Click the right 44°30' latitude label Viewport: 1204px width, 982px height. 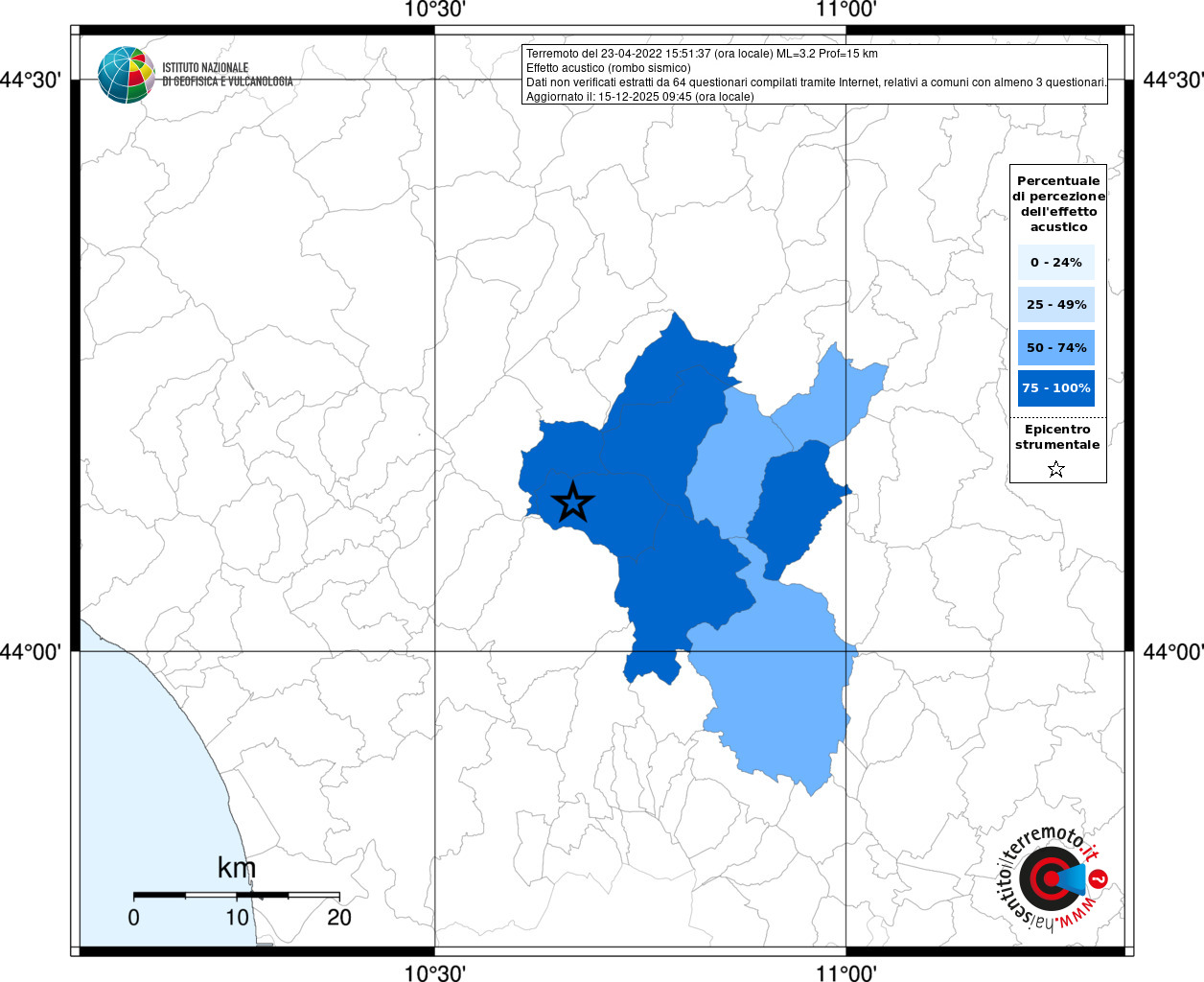tap(1173, 80)
